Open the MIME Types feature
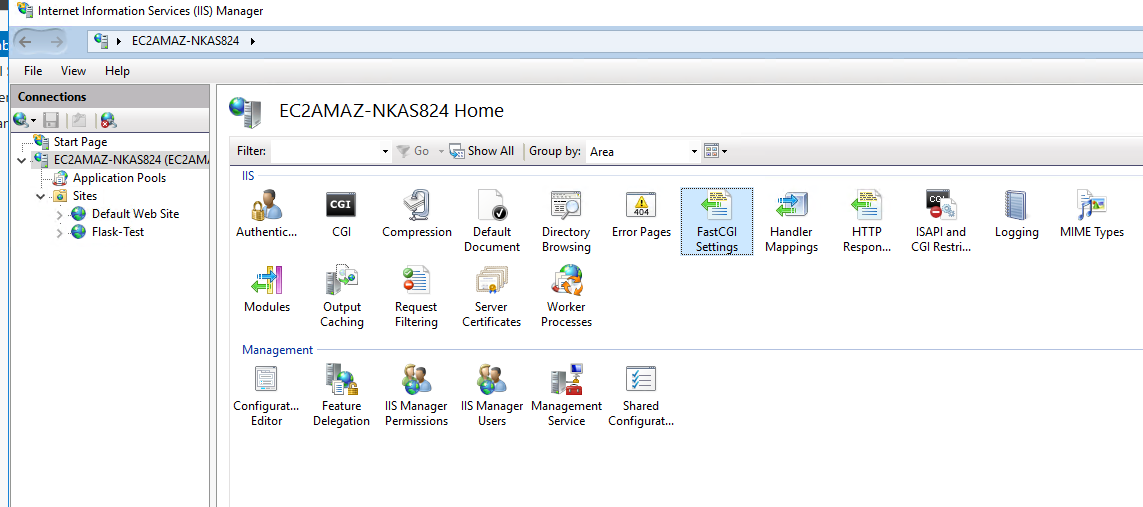Image resolution: width=1143 pixels, height=507 pixels. pos(1091,214)
